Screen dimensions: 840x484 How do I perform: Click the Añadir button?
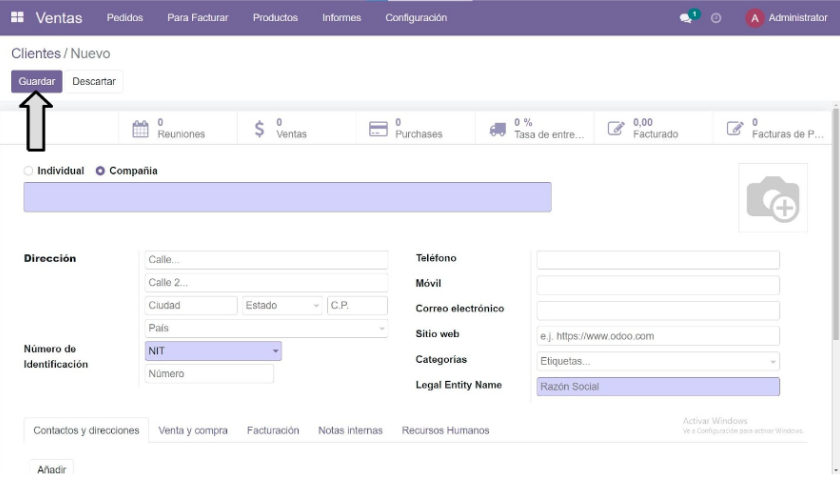click(51, 469)
